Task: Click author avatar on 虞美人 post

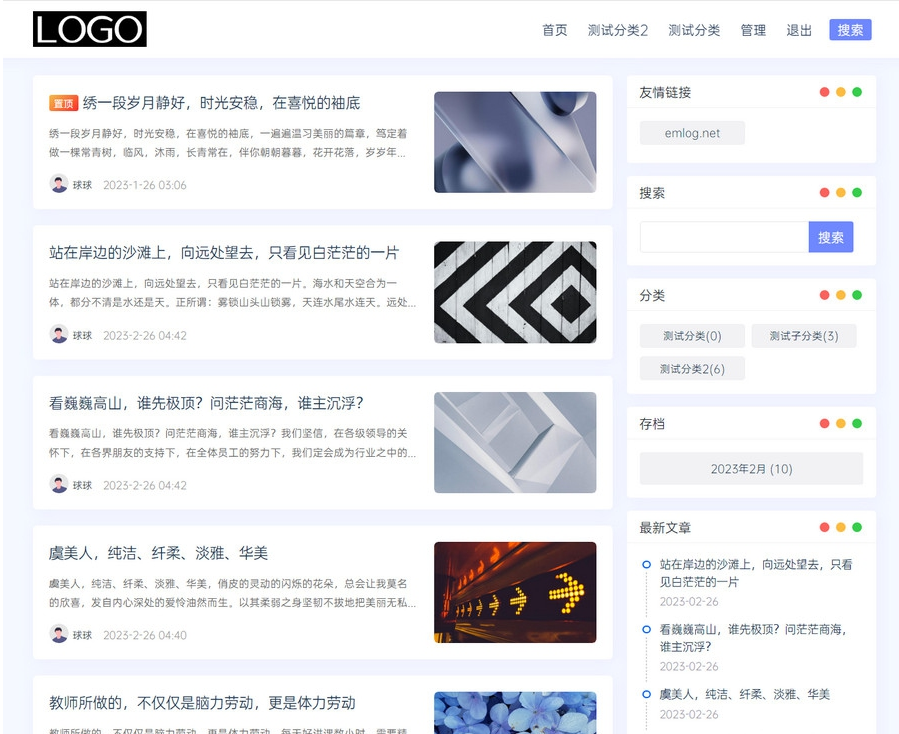Action: 58,634
